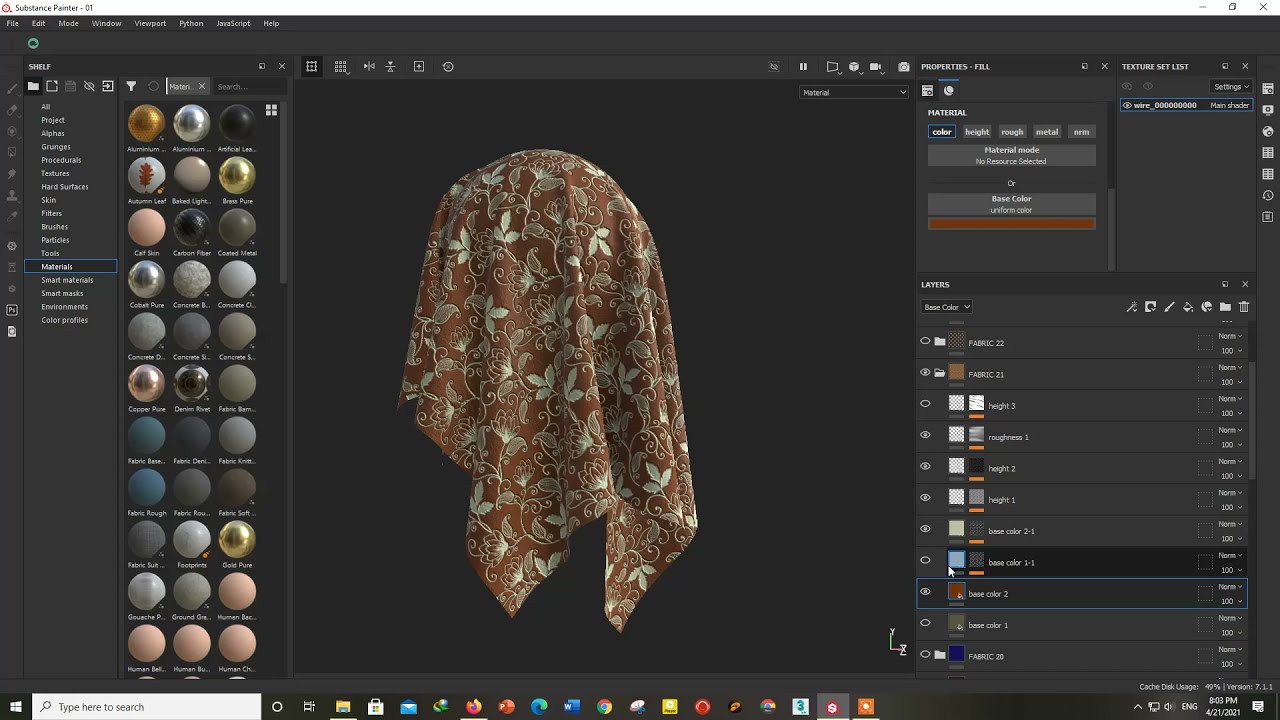1280x720 pixels.
Task: Expand the FABRIC 20 folder
Action: [x=940, y=655]
